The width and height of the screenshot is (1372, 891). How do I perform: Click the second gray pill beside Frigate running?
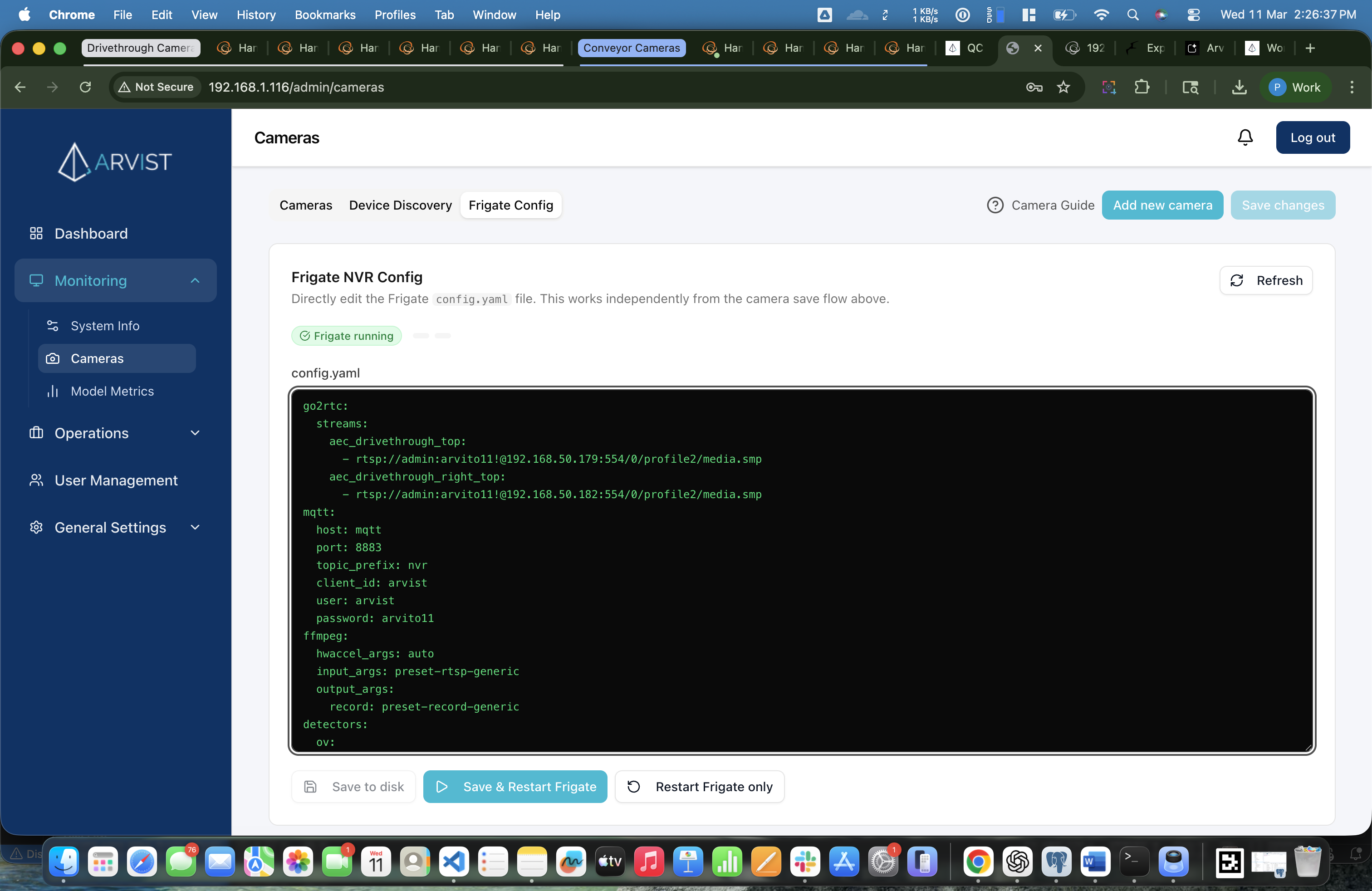point(443,335)
